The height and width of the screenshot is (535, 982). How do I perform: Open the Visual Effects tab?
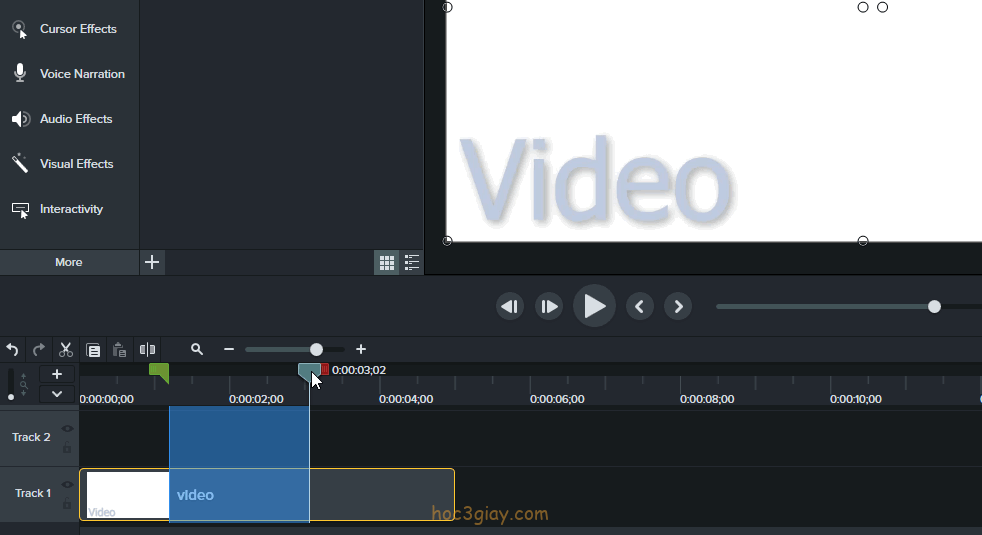(x=76, y=164)
